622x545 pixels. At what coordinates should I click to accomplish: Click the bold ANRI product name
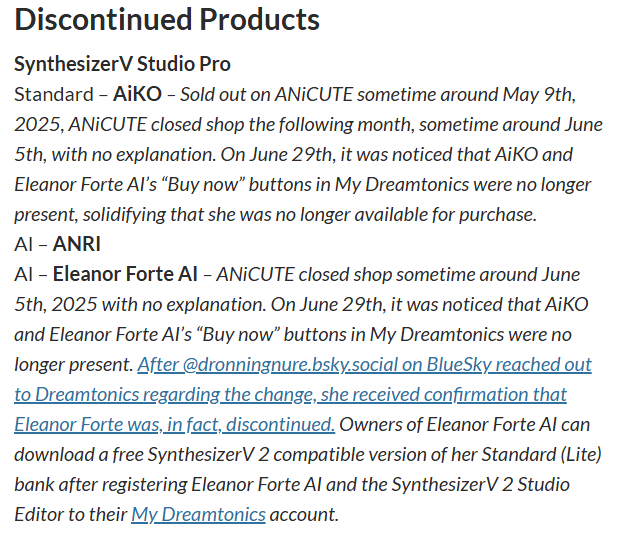point(76,244)
